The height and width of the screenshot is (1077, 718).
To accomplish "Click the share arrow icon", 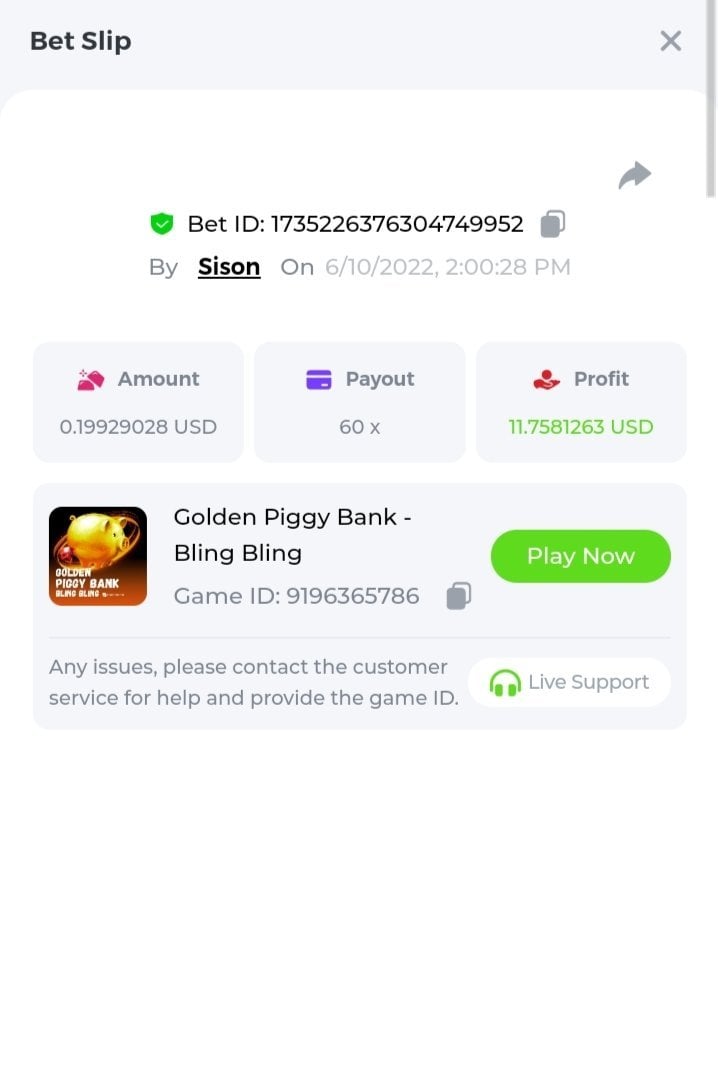I will click(634, 176).
